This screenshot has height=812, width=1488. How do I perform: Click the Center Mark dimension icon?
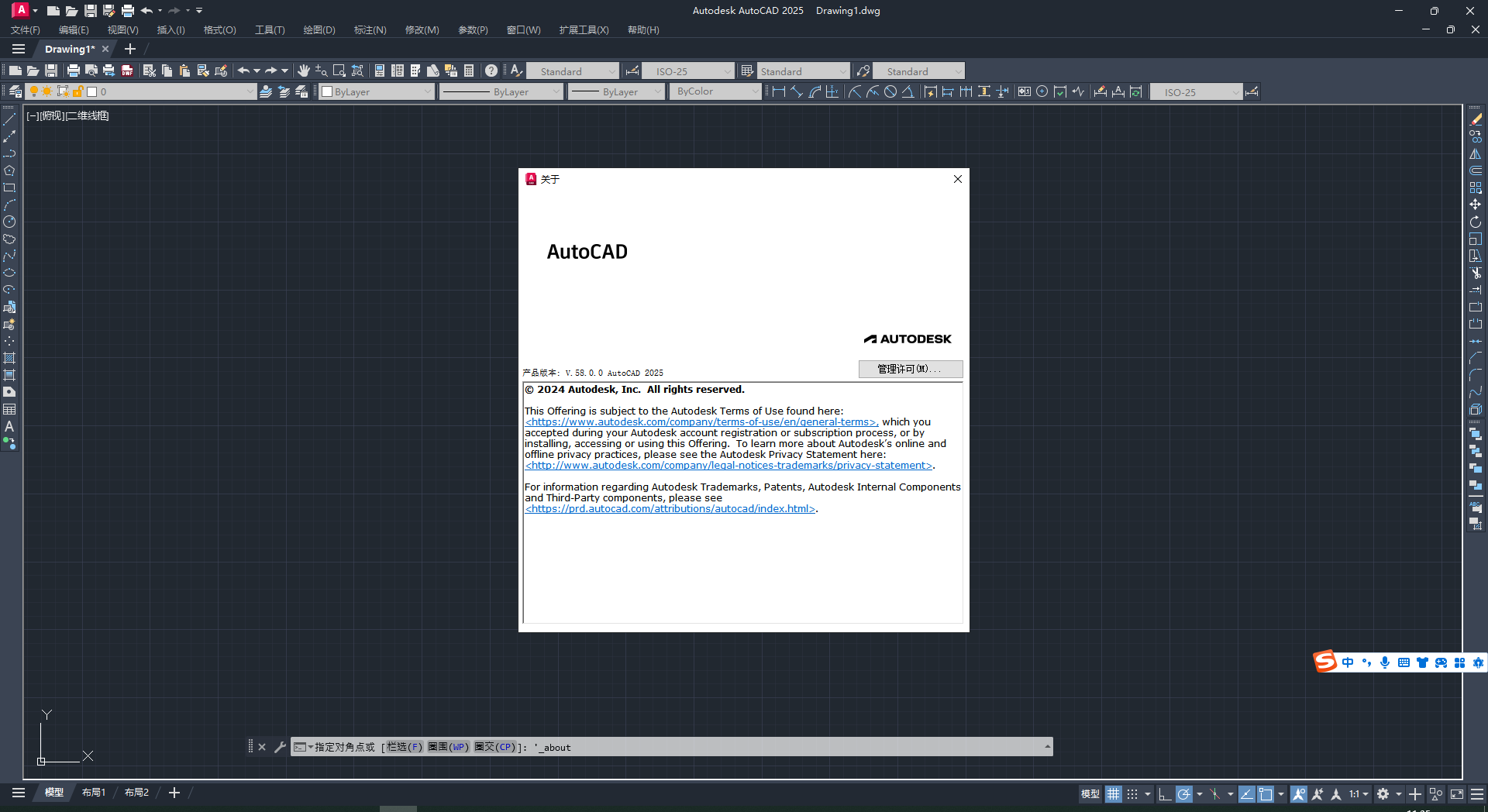click(1042, 91)
